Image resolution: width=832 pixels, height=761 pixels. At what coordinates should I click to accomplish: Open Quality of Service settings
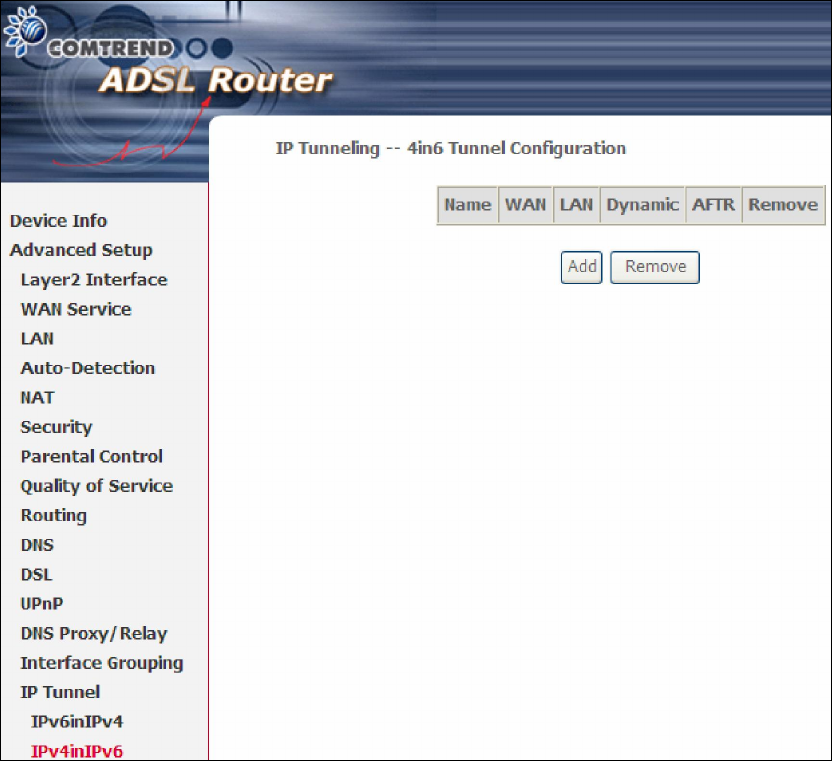tap(97, 486)
